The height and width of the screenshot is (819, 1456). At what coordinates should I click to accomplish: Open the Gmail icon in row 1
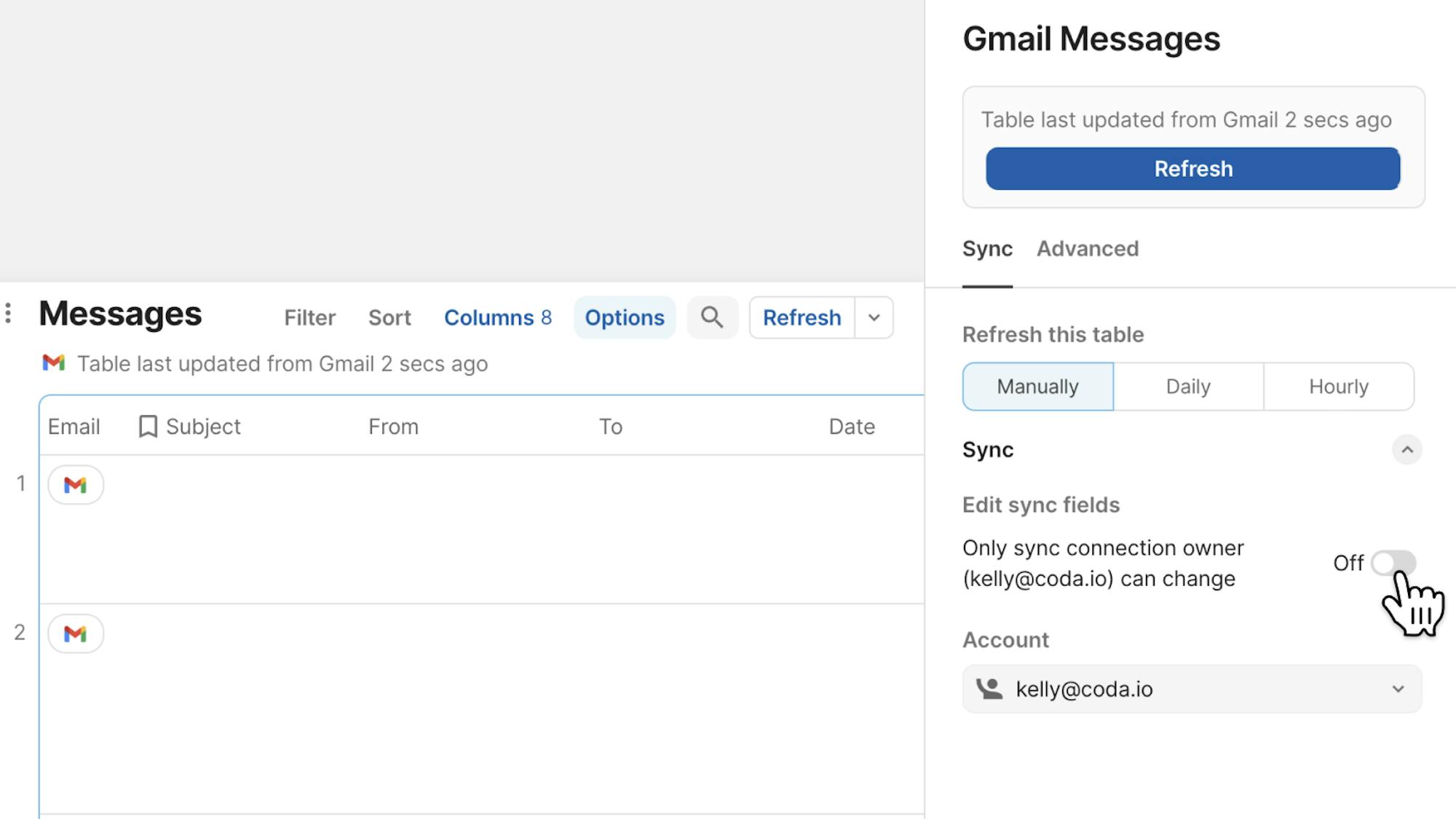pos(76,485)
